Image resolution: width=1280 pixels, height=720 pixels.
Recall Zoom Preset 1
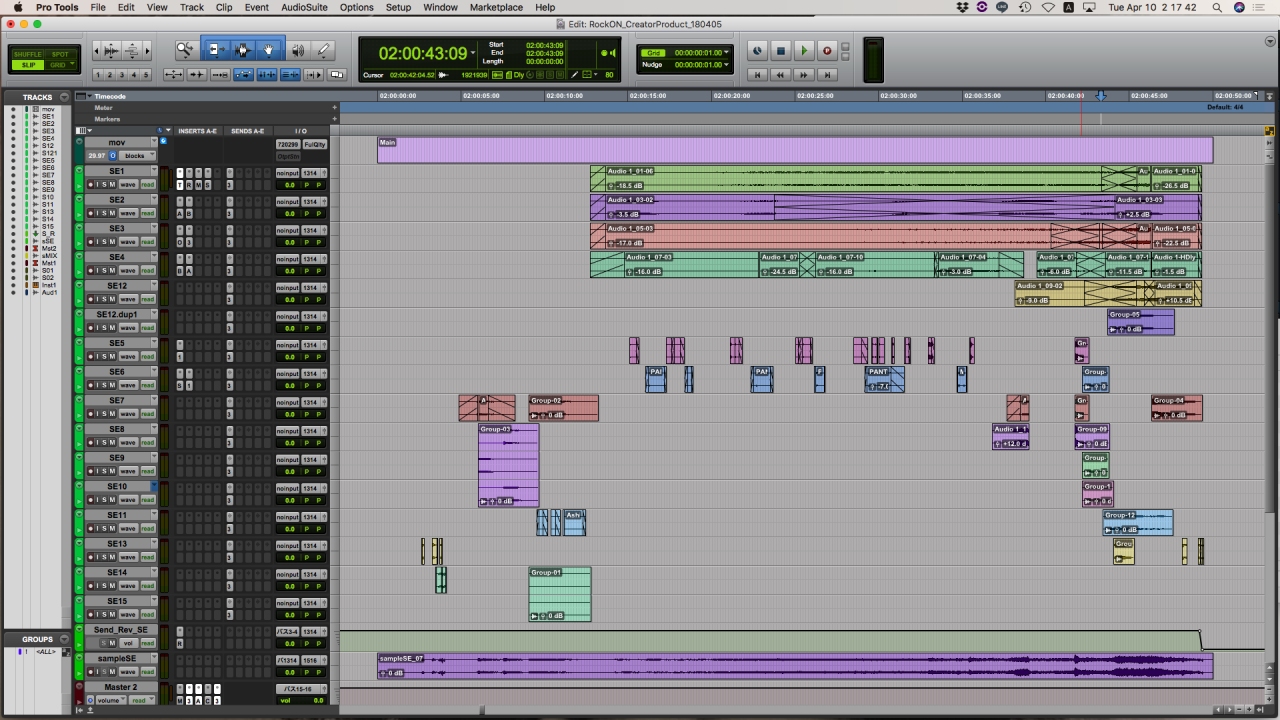click(99, 74)
